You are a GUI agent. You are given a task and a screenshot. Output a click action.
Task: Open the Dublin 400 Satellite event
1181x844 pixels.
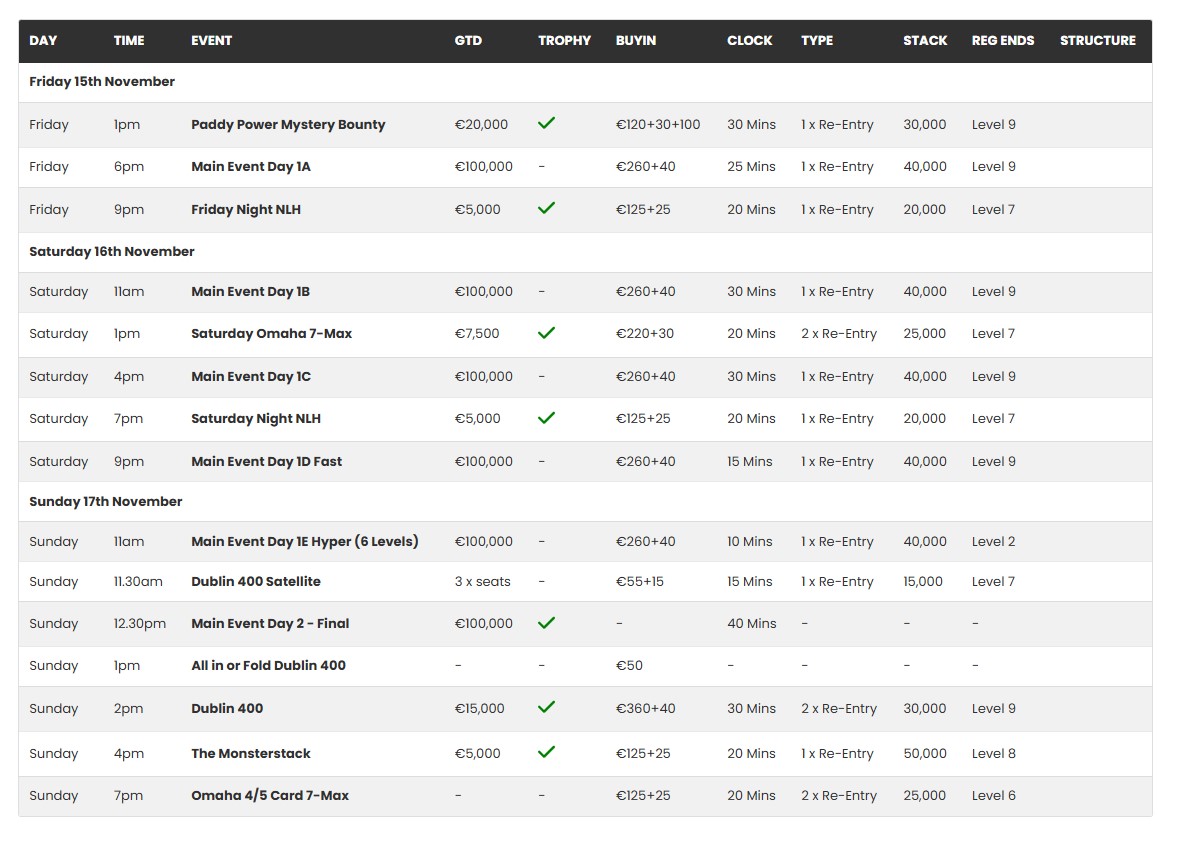256,582
